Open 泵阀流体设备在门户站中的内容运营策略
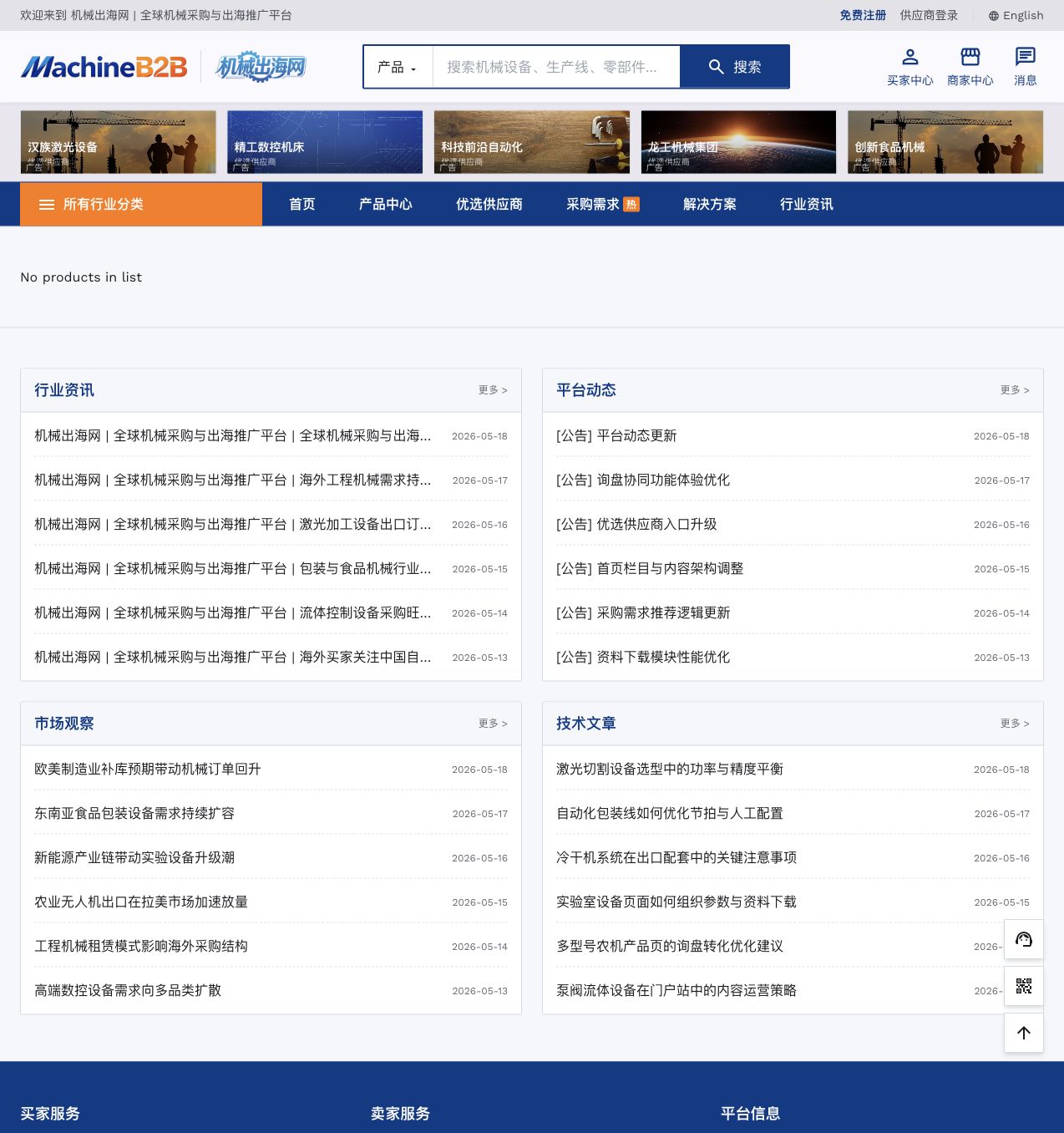The height and width of the screenshot is (1133, 1064). click(676, 991)
